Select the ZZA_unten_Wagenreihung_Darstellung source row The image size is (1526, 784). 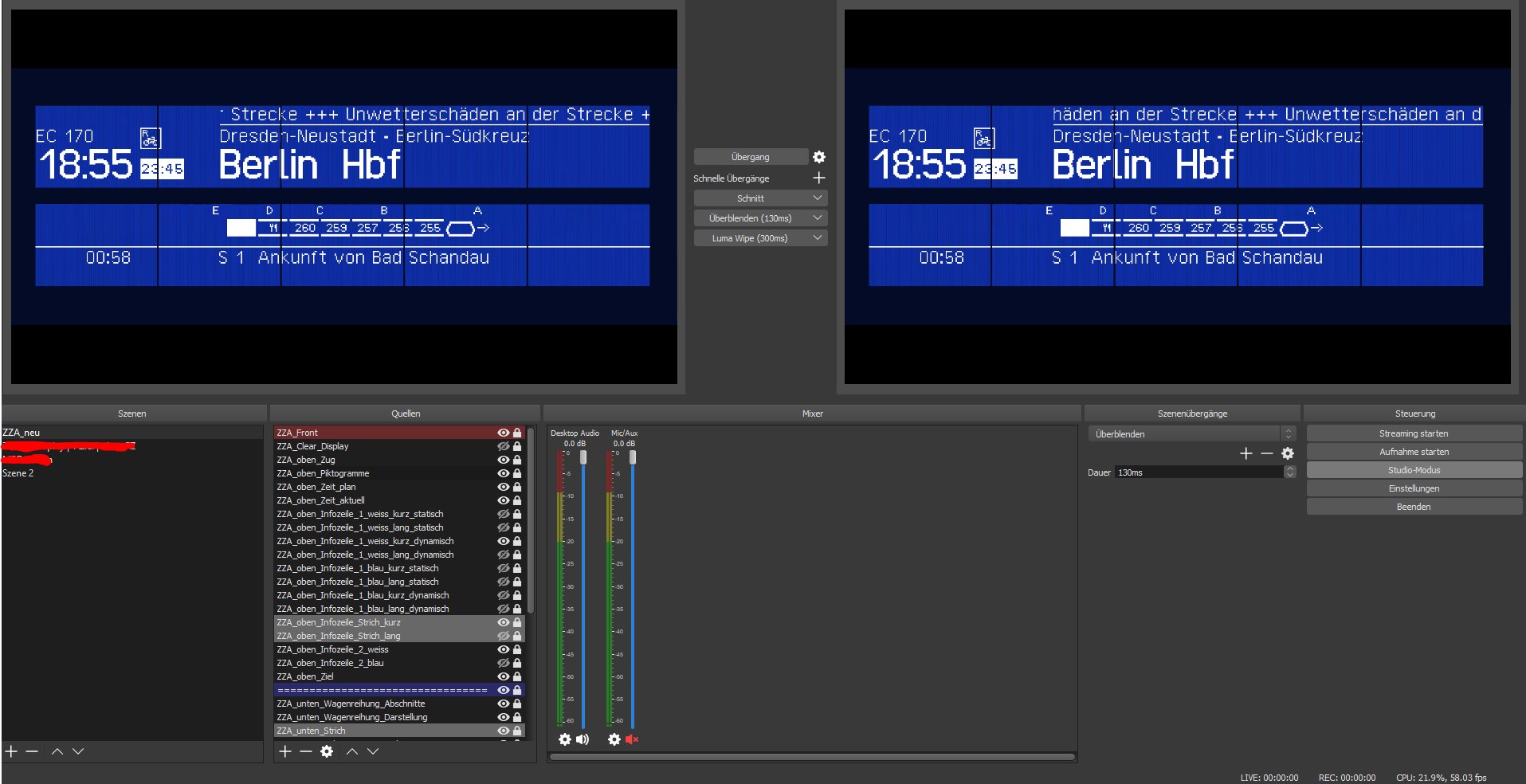click(400, 717)
